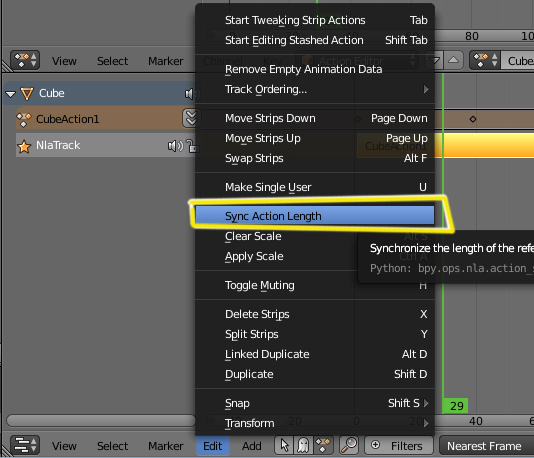
Task: Open the Transform submenu
Action: pos(315,423)
